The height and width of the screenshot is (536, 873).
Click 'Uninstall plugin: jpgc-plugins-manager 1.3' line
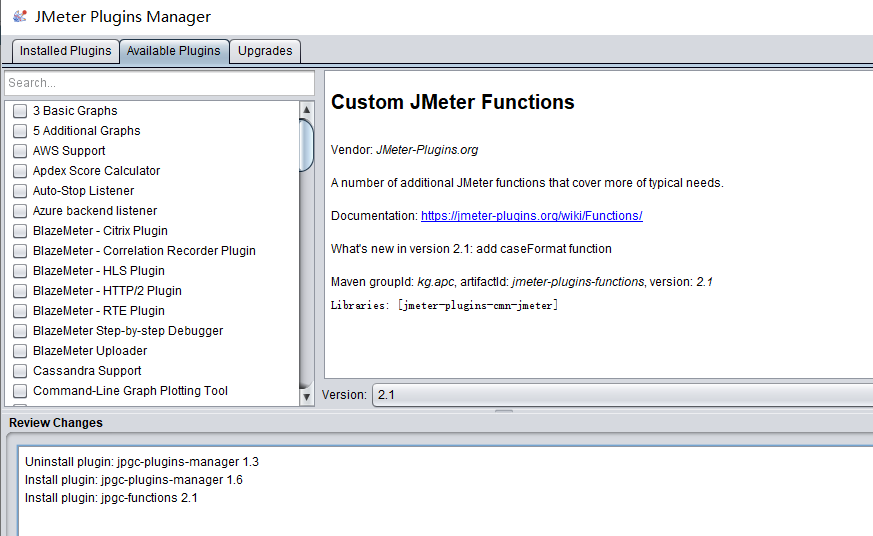click(x=142, y=462)
